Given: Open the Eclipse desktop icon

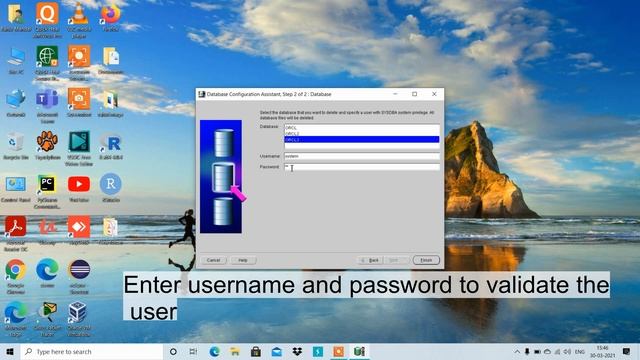Looking at the screenshot, I should tap(79, 276).
